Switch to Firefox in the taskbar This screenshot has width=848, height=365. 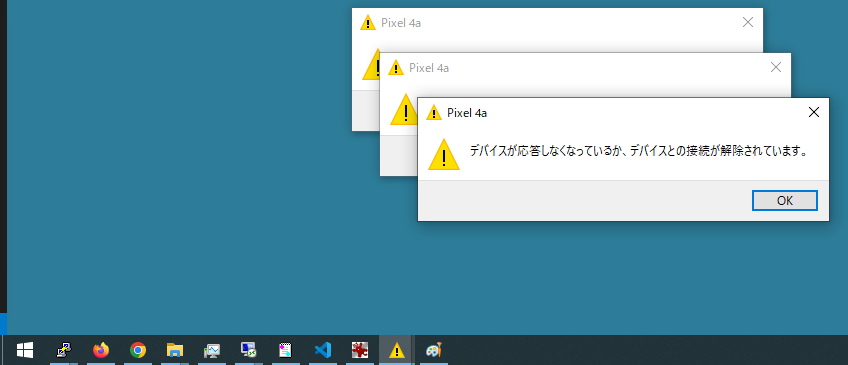pos(101,350)
